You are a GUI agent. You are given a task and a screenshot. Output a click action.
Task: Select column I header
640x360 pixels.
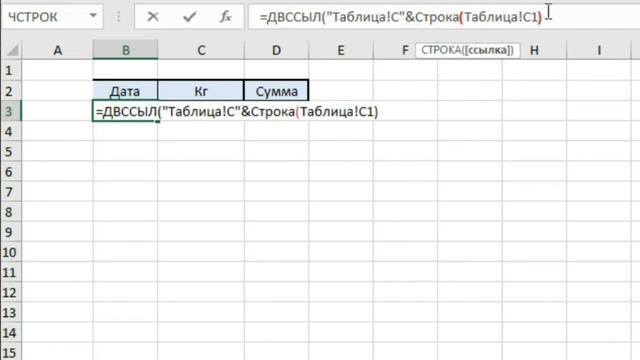click(599, 50)
